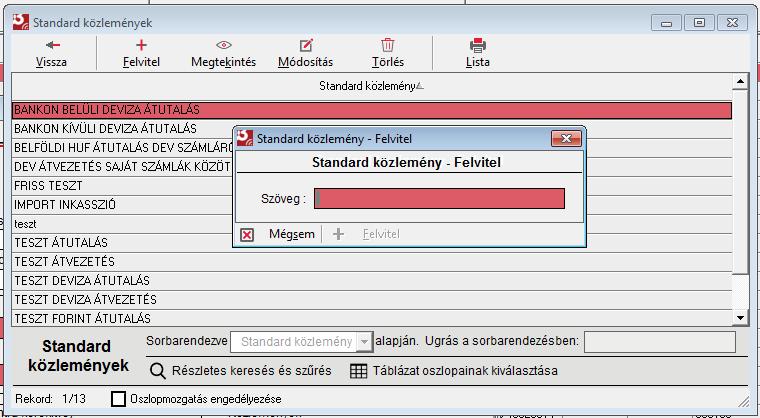
Task: Minimize the Standard közlemények window
Action: 666,23
